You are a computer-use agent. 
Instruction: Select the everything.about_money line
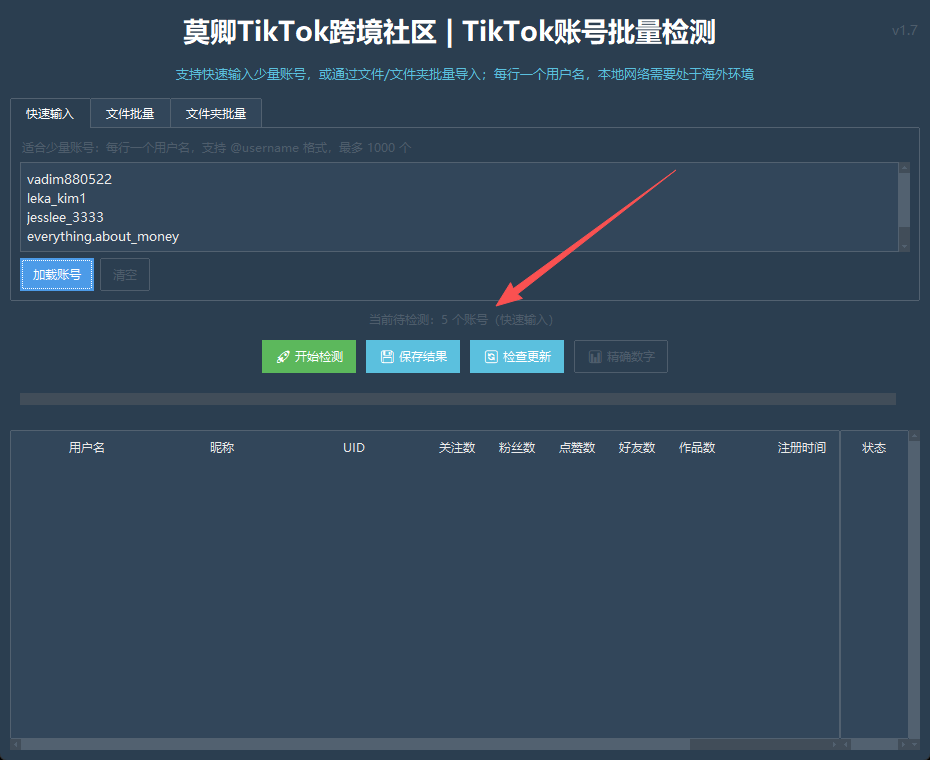click(x=103, y=236)
